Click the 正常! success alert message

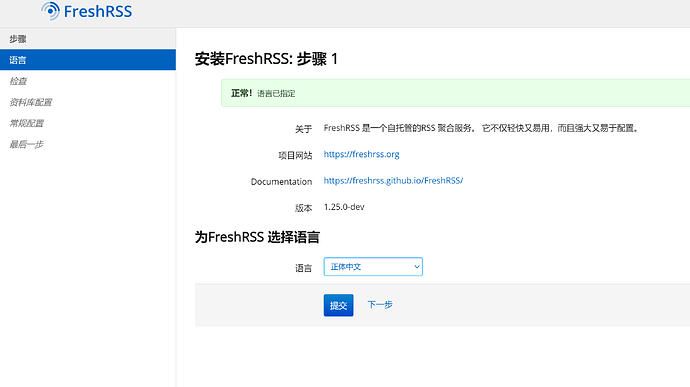point(455,93)
